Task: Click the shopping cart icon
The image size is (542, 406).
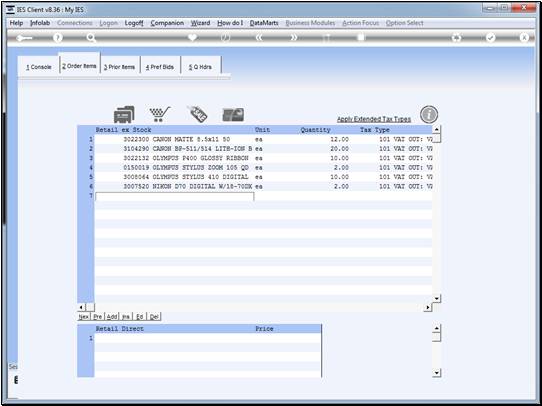Action: pyautogui.click(x=159, y=114)
